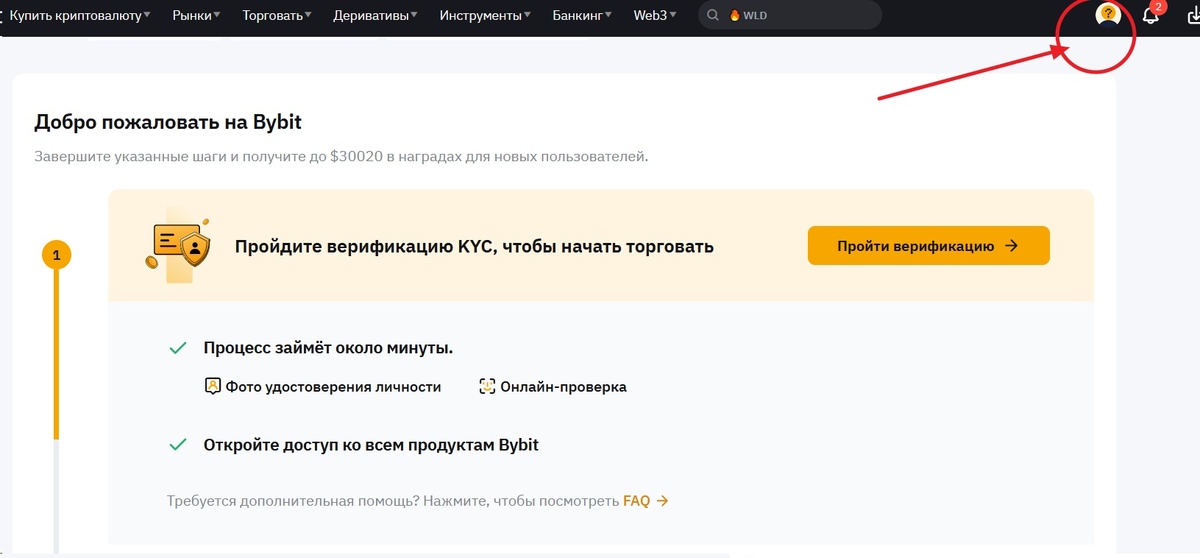Expand the Банкинг dropdown arrow
This screenshot has height=558, width=1200.
click(609, 15)
